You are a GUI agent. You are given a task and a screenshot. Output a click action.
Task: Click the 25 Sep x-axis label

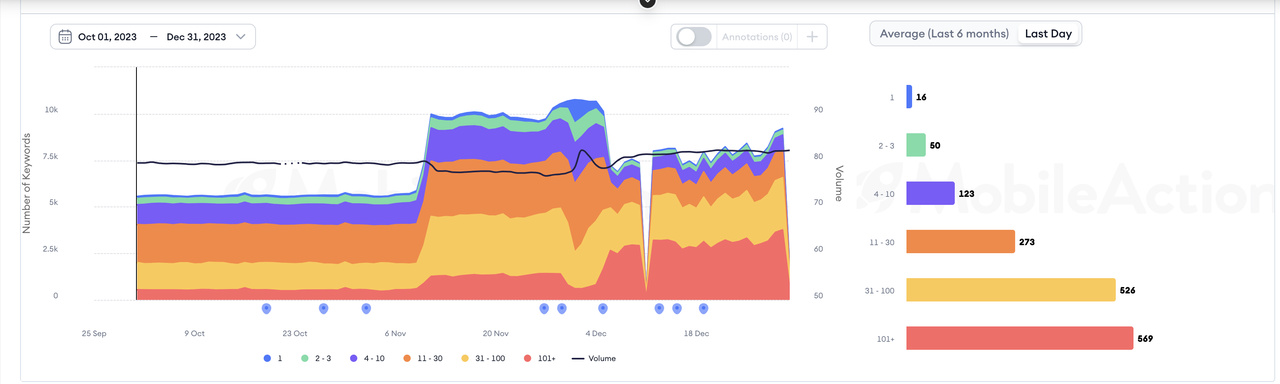click(x=94, y=333)
